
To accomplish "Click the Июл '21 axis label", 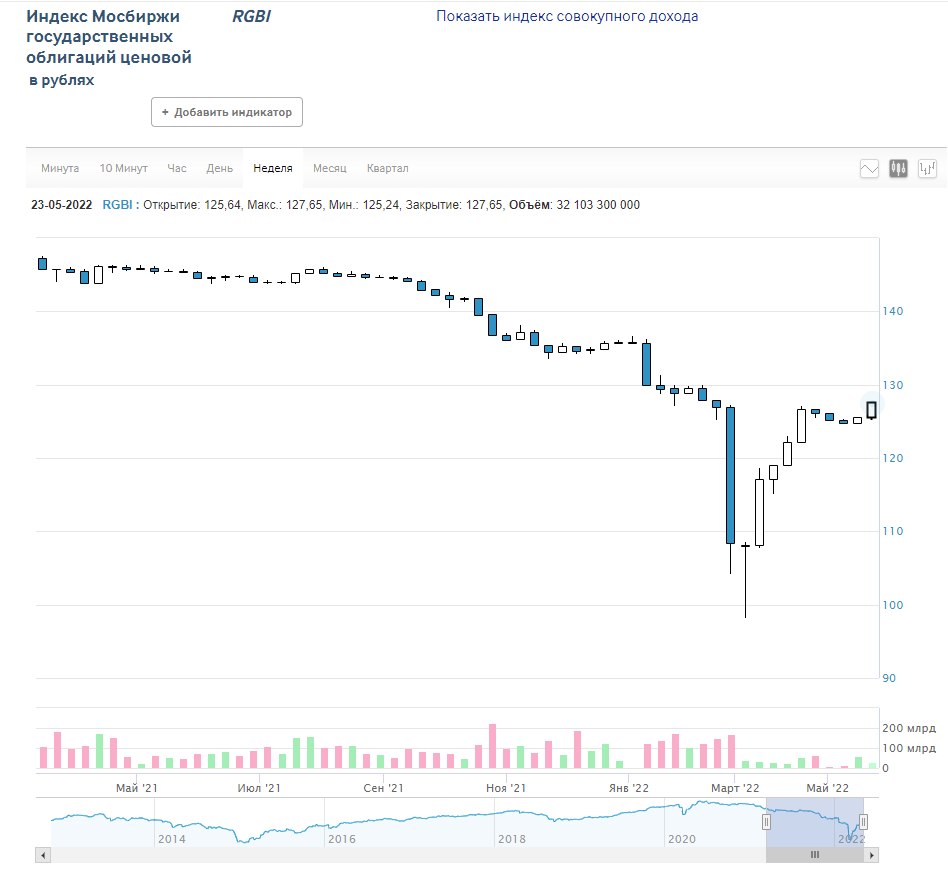I will (x=259, y=788).
